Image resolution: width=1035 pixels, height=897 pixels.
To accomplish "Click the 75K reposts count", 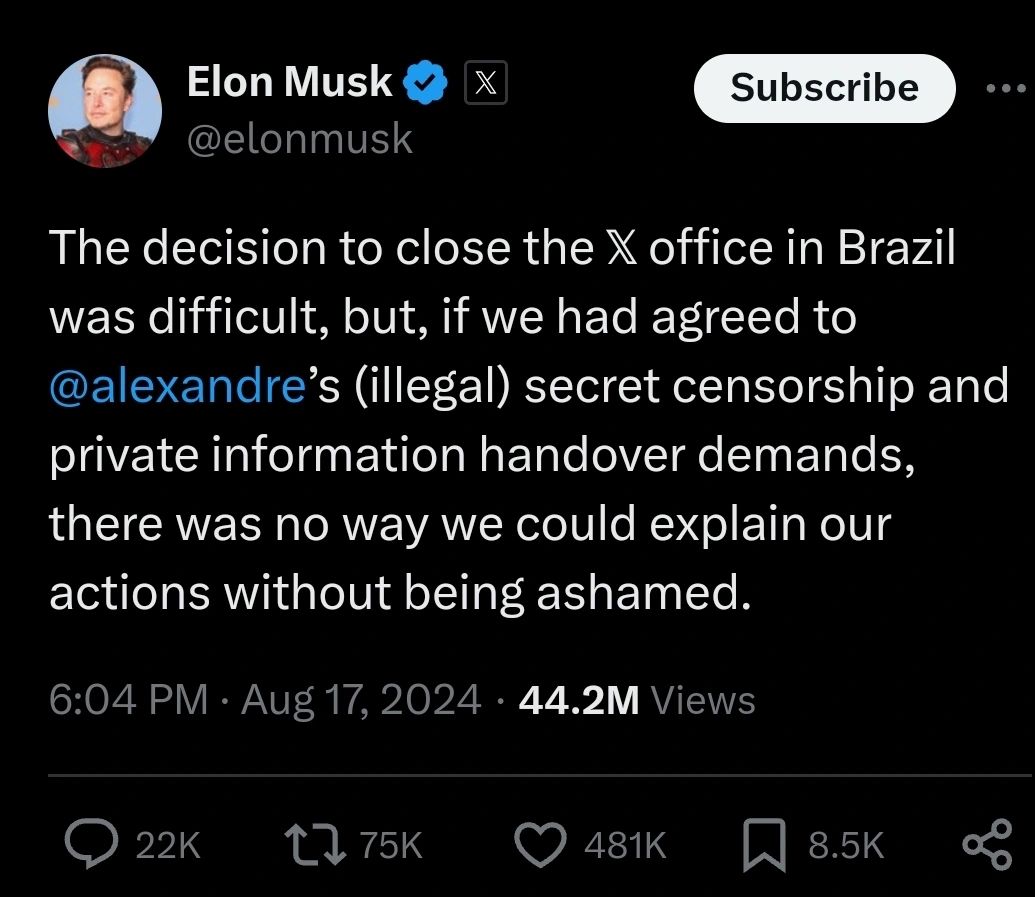I will click(390, 845).
